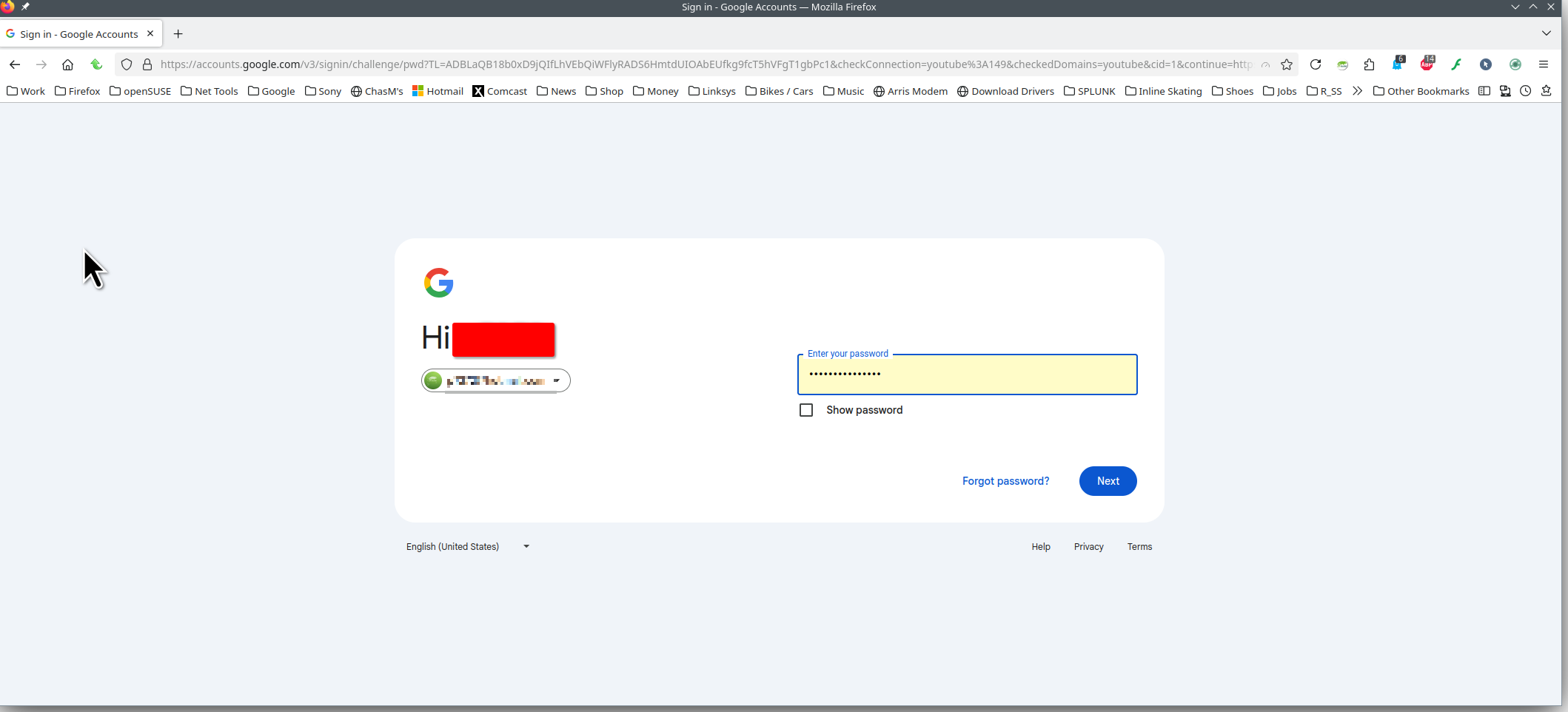Open the Hotmail bookmark
Screen dimensions: 1568x712
[438, 91]
